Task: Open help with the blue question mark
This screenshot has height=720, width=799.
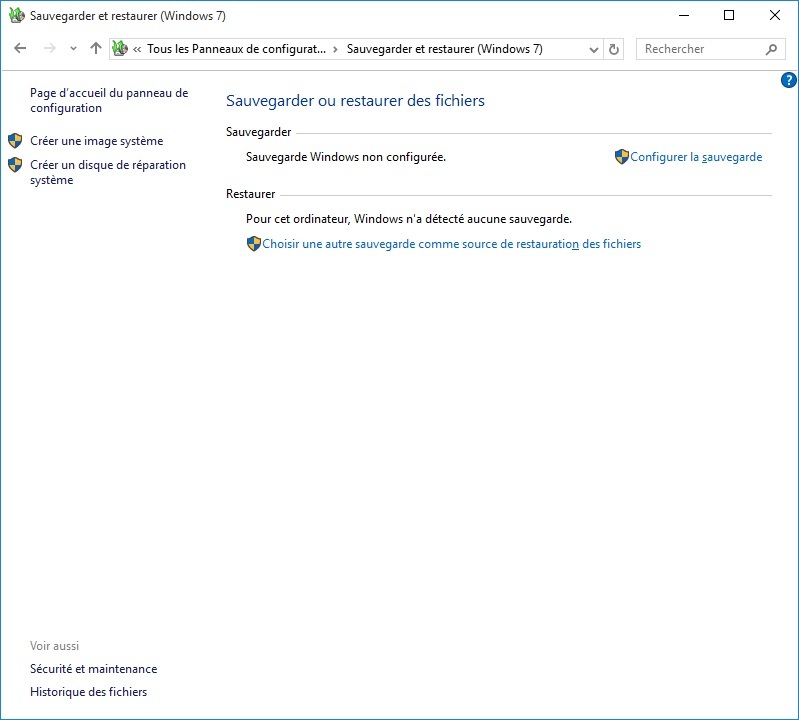Action: [x=788, y=80]
